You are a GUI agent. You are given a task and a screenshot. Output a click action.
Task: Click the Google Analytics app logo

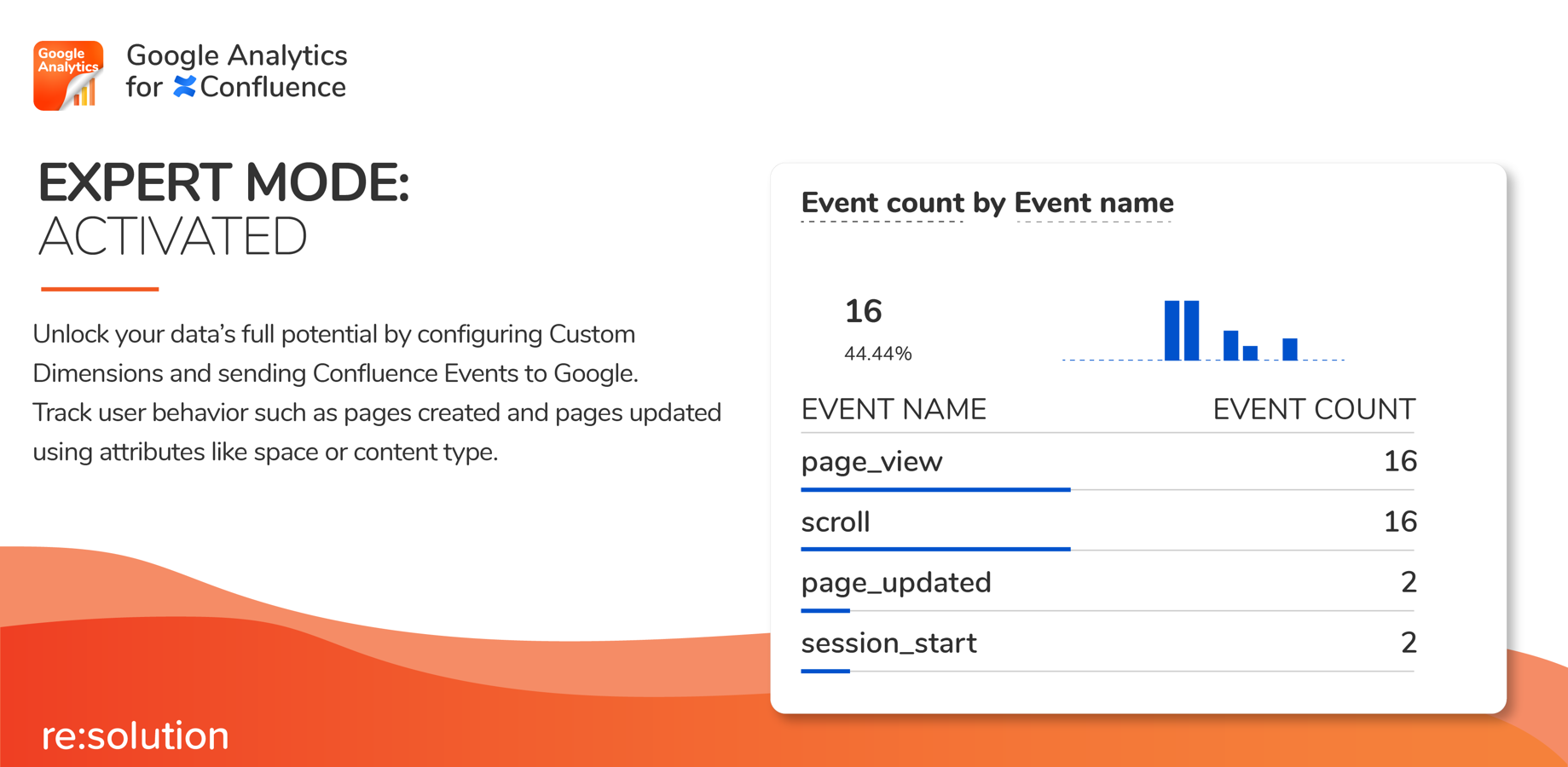(68, 75)
